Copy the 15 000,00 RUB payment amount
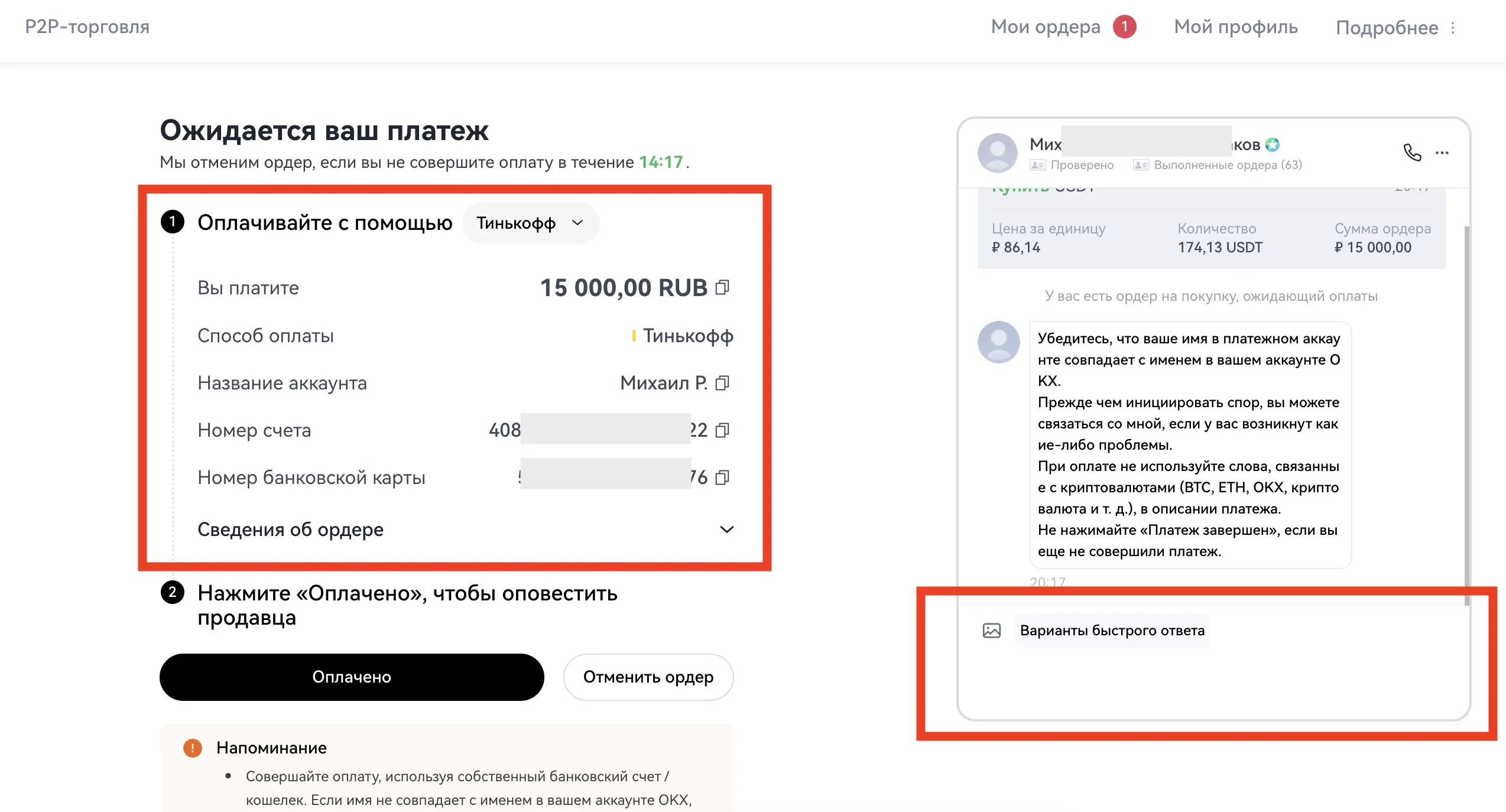The image size is (1506, 812). 722,288
